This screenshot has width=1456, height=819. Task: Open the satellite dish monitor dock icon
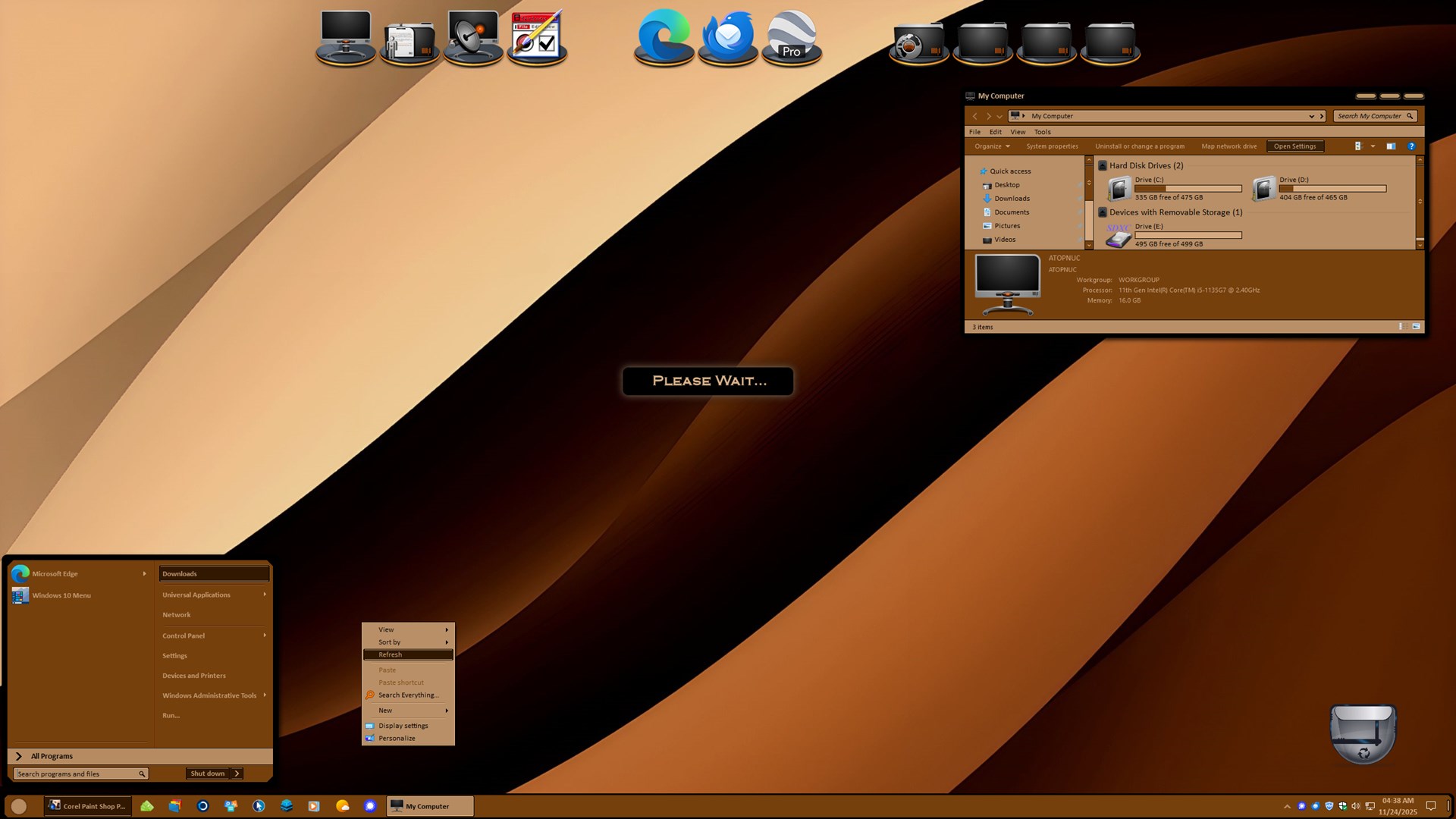point(473,36)
